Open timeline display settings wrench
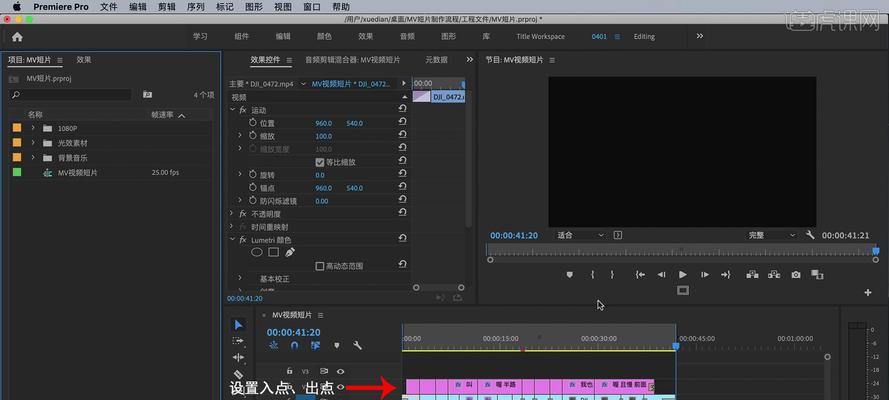This screenshot has width=889, height=400. (x=357, y=345)
